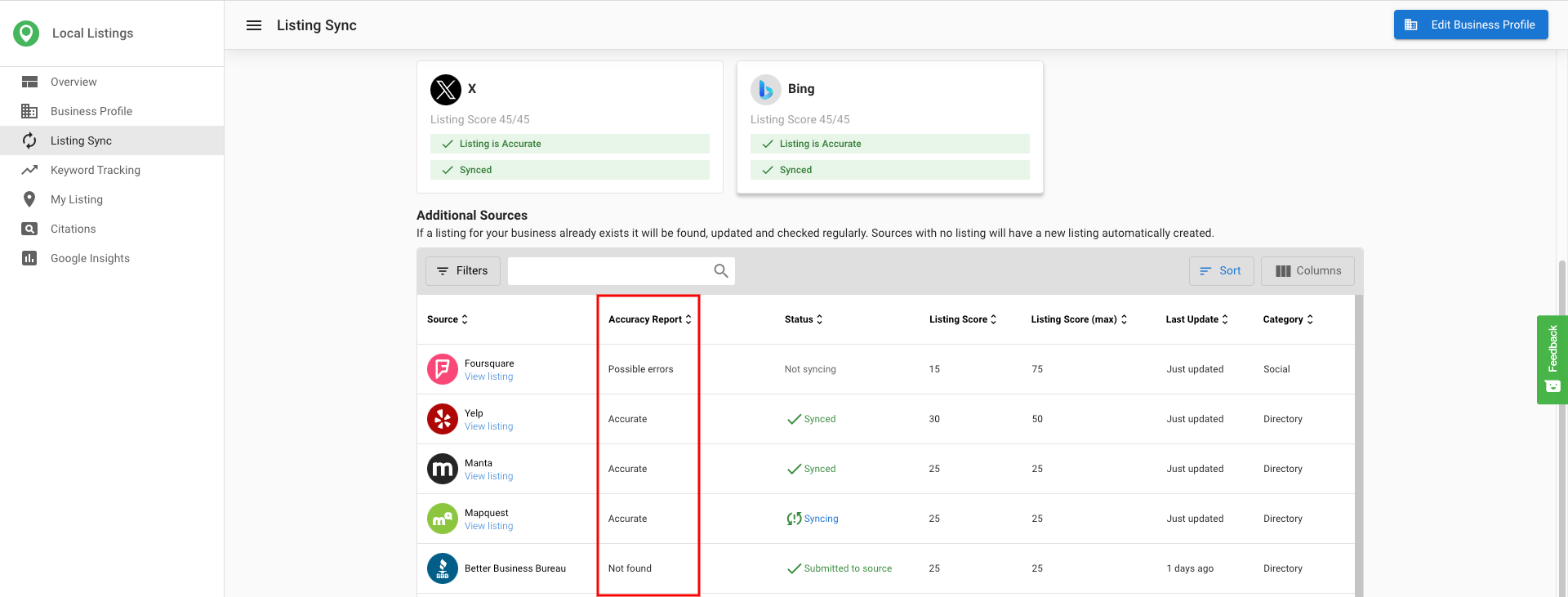Click Edit Business Profile button
1568x597 pixels.
[x=1471, y=25]
